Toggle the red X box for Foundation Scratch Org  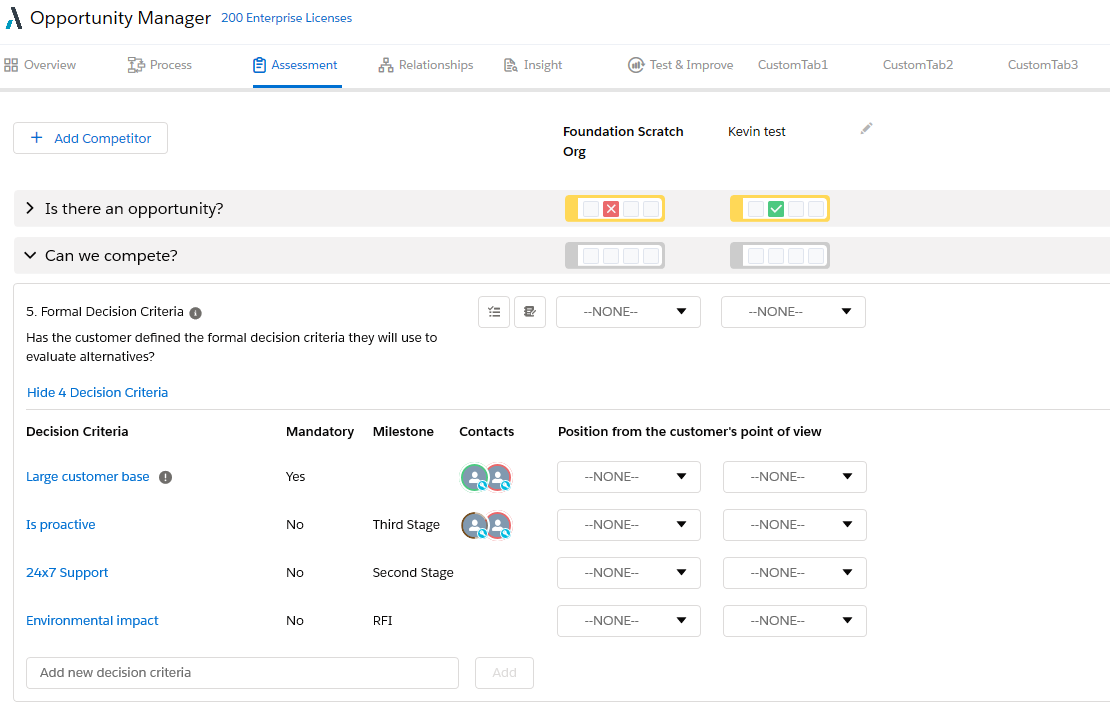coord(611,209)
